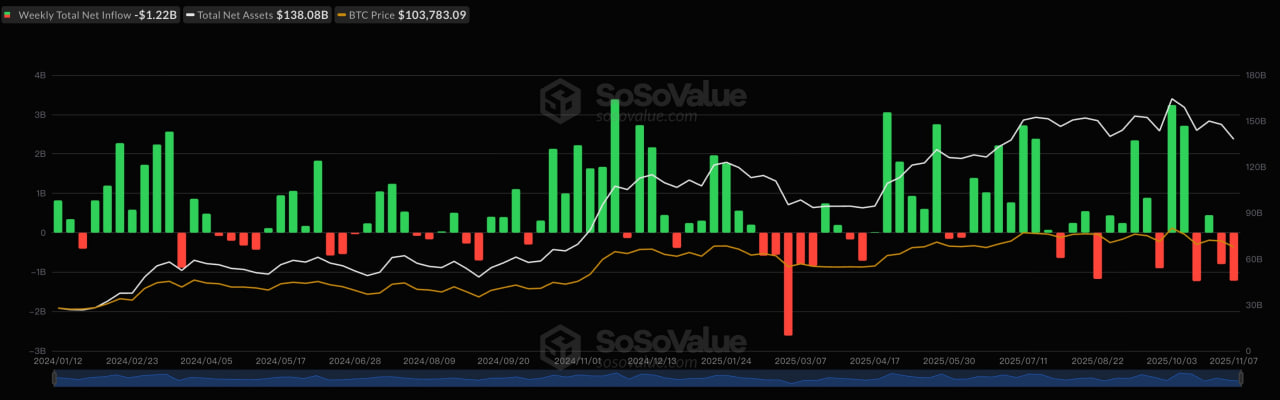Click left handle of date range slider
The image size is (1280, 400).
point(54,379)
